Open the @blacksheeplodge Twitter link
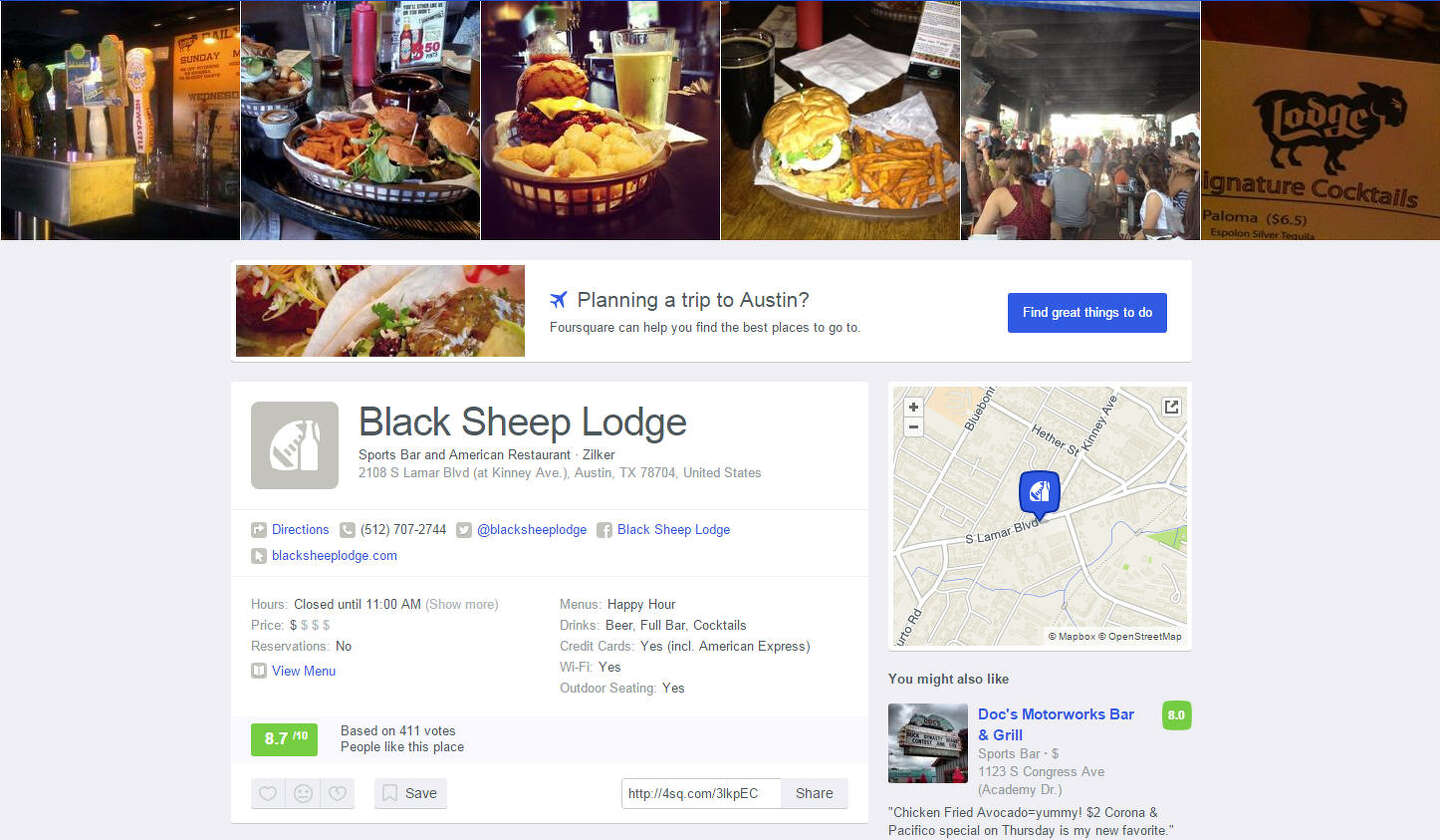This screenshot has width=1440, height=840. [x=532, y=530]
